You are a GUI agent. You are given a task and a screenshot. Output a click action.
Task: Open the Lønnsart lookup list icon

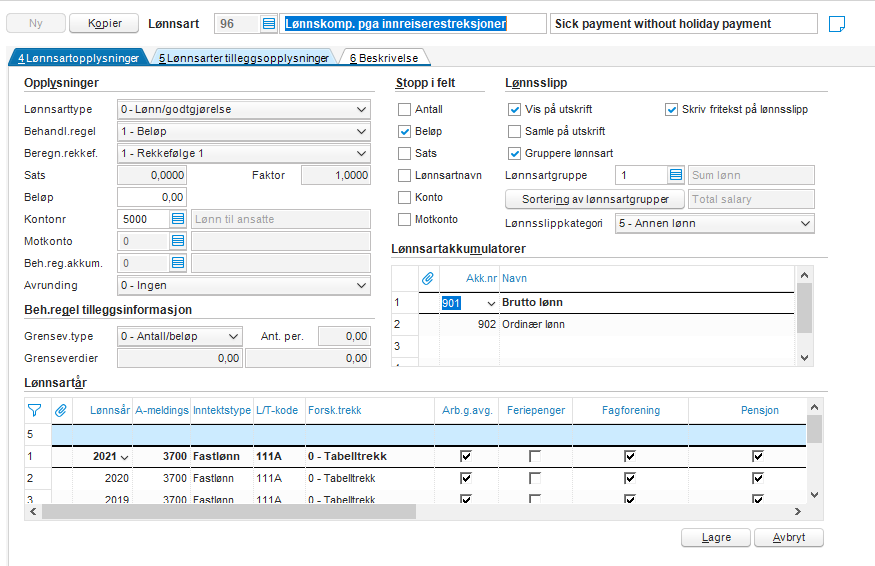pos(269,23)
